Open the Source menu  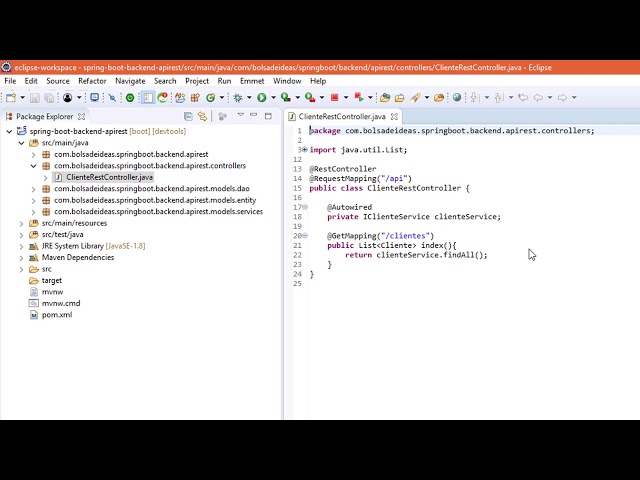coord(58,81)
